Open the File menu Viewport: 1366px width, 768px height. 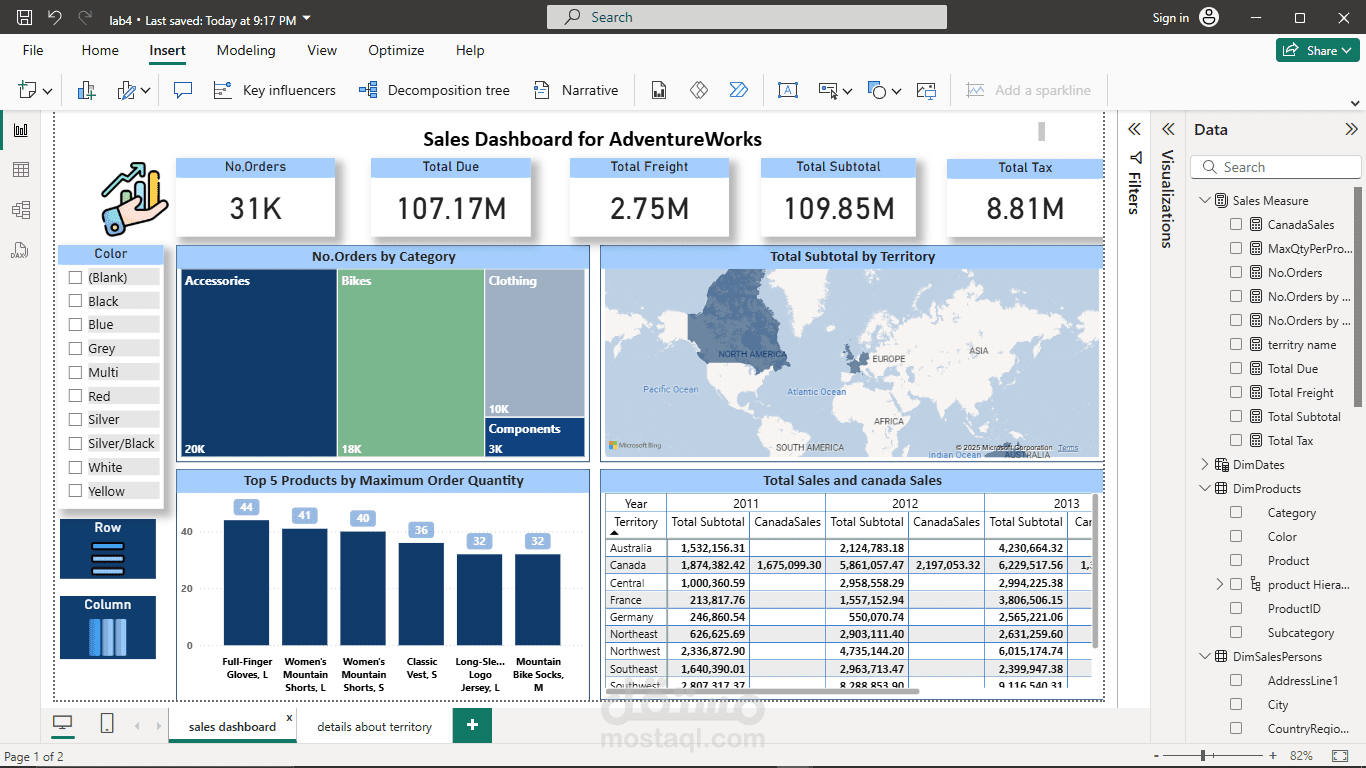point(33,50)
